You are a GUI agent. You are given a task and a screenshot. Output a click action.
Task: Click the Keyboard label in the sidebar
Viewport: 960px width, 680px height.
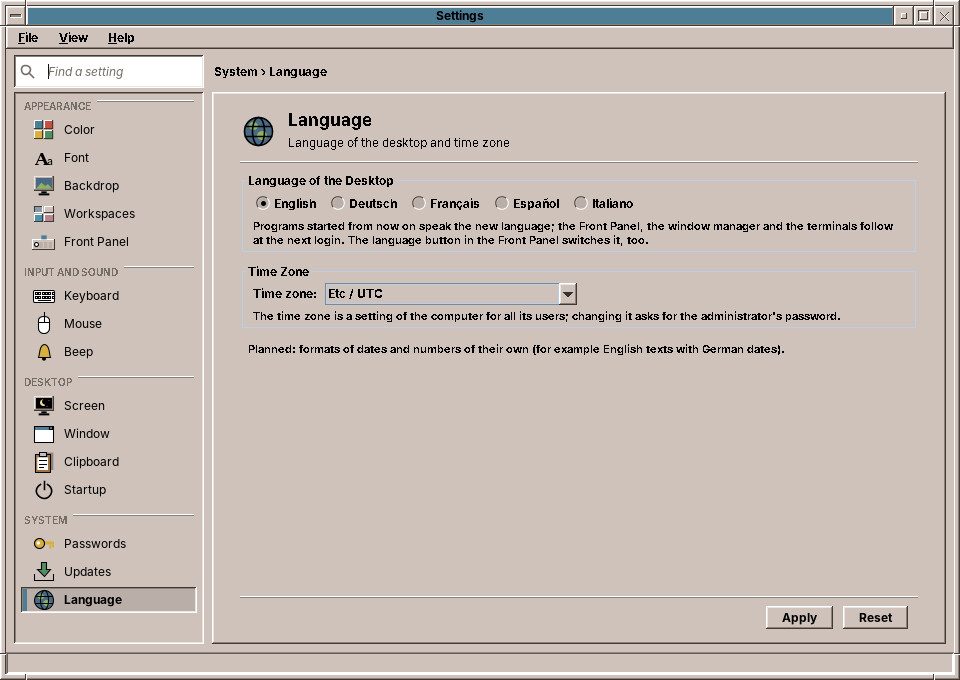tap(91, 296)
